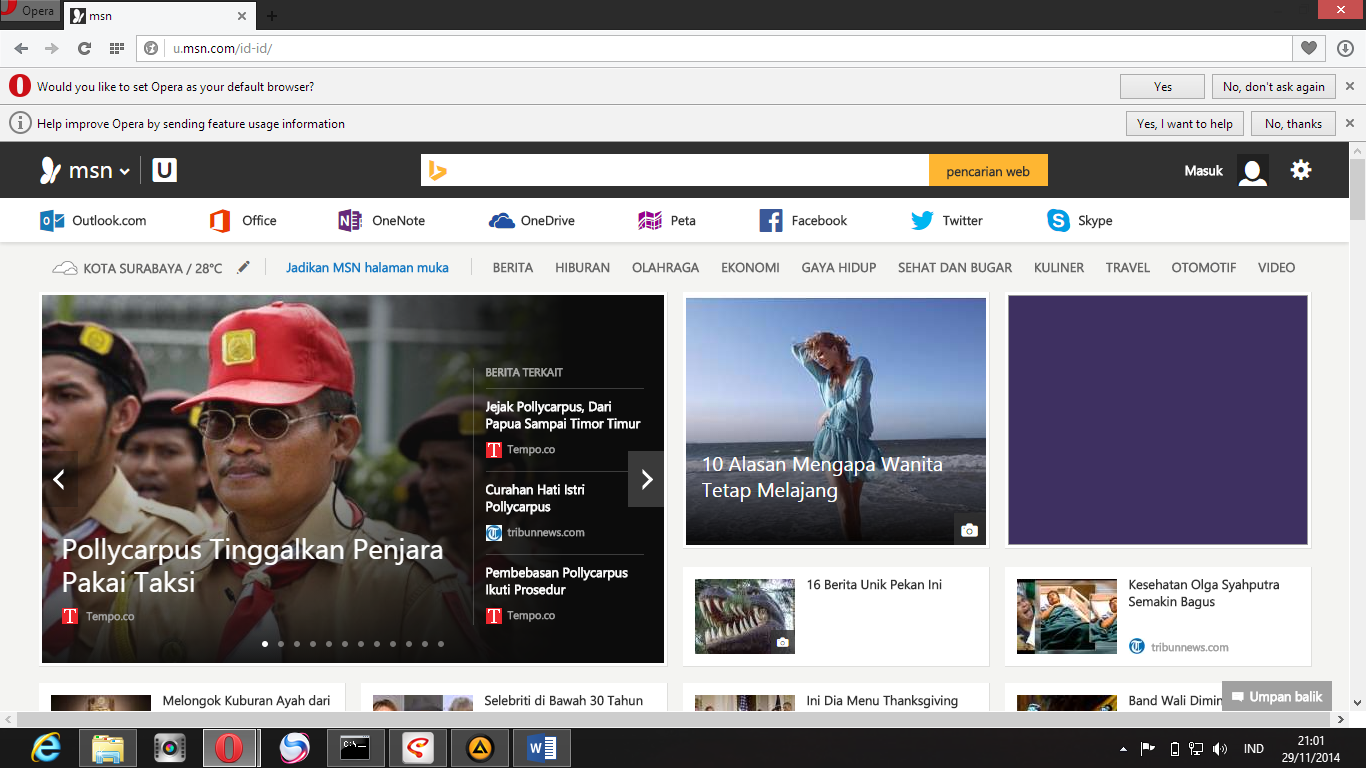Click Jadikan MSN halaman muka link
The image size is (1366, 768).
367,268
